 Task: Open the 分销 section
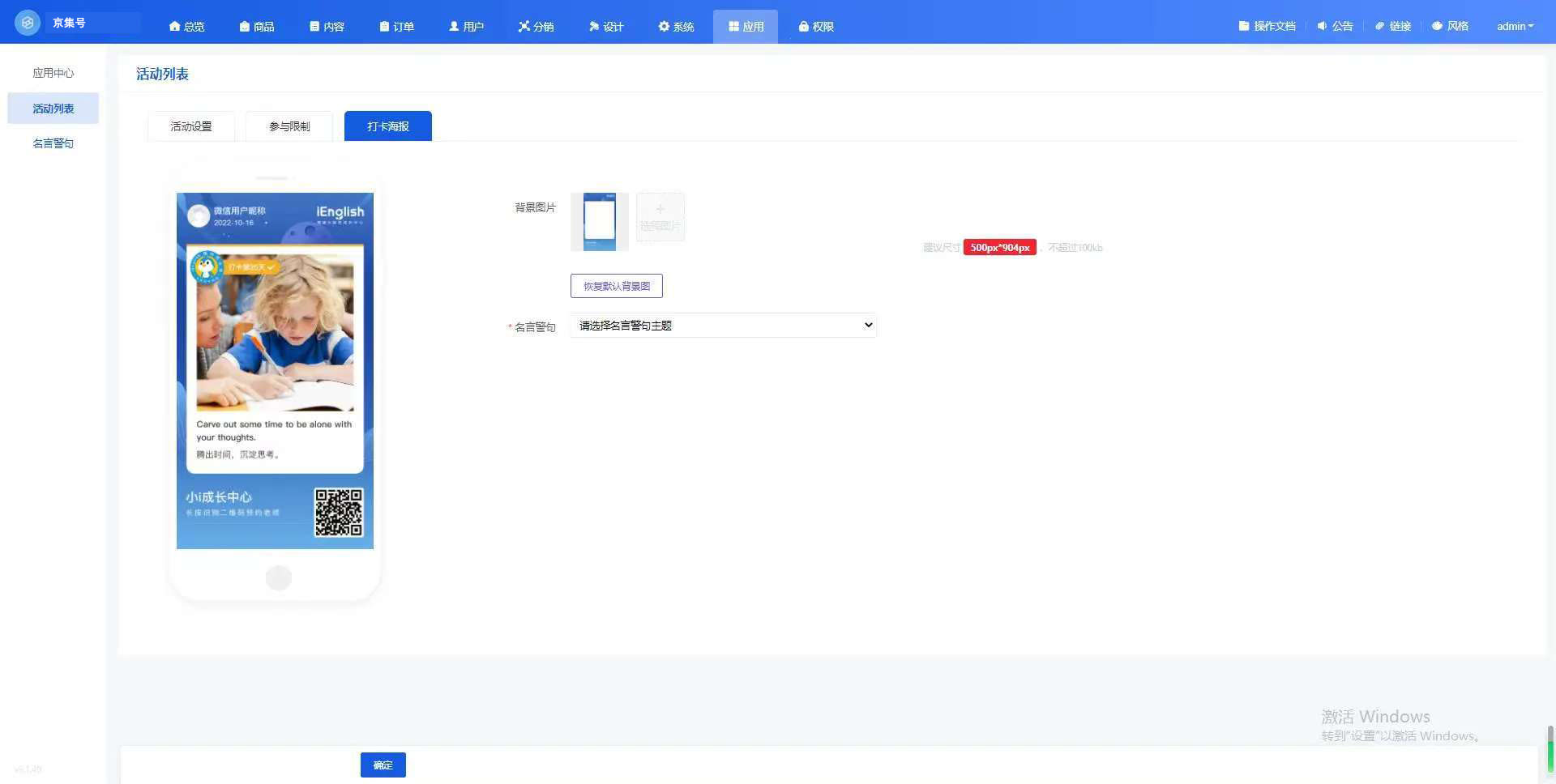click(536, 27)
